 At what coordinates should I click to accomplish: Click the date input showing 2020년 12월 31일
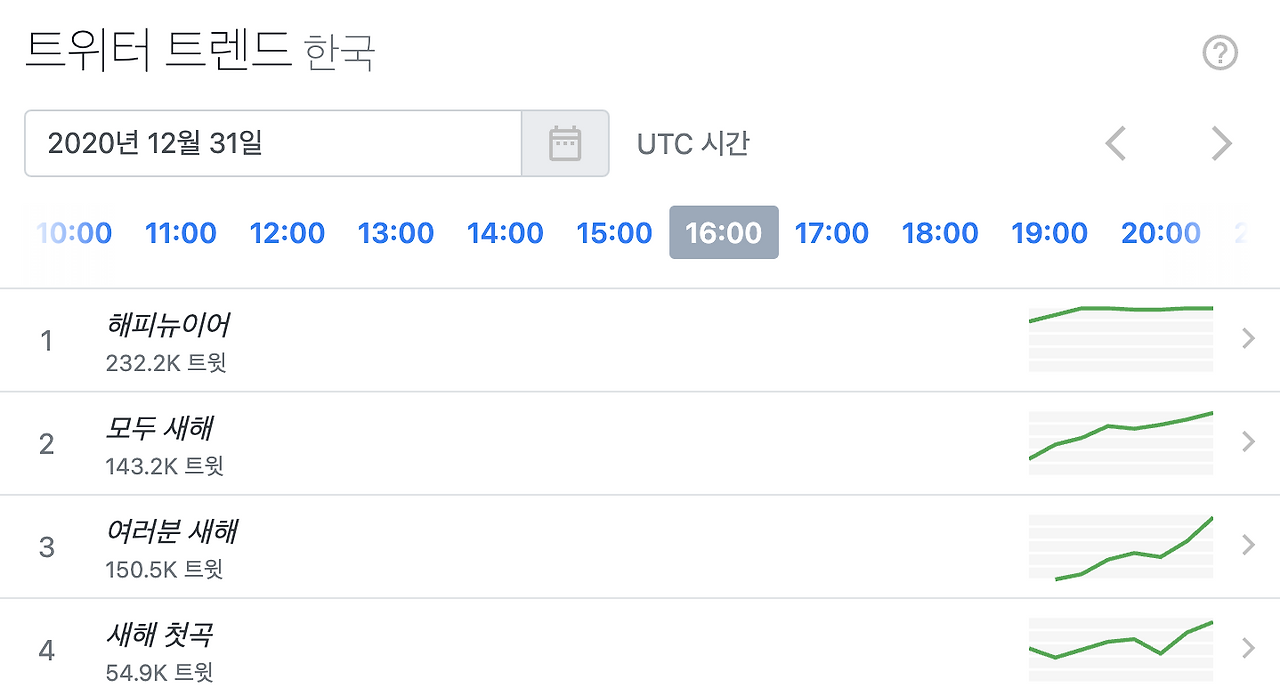(x=272, y=143)
